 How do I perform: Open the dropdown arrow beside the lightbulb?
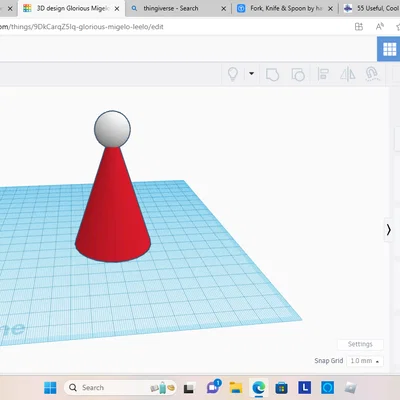tap(252, 73)
